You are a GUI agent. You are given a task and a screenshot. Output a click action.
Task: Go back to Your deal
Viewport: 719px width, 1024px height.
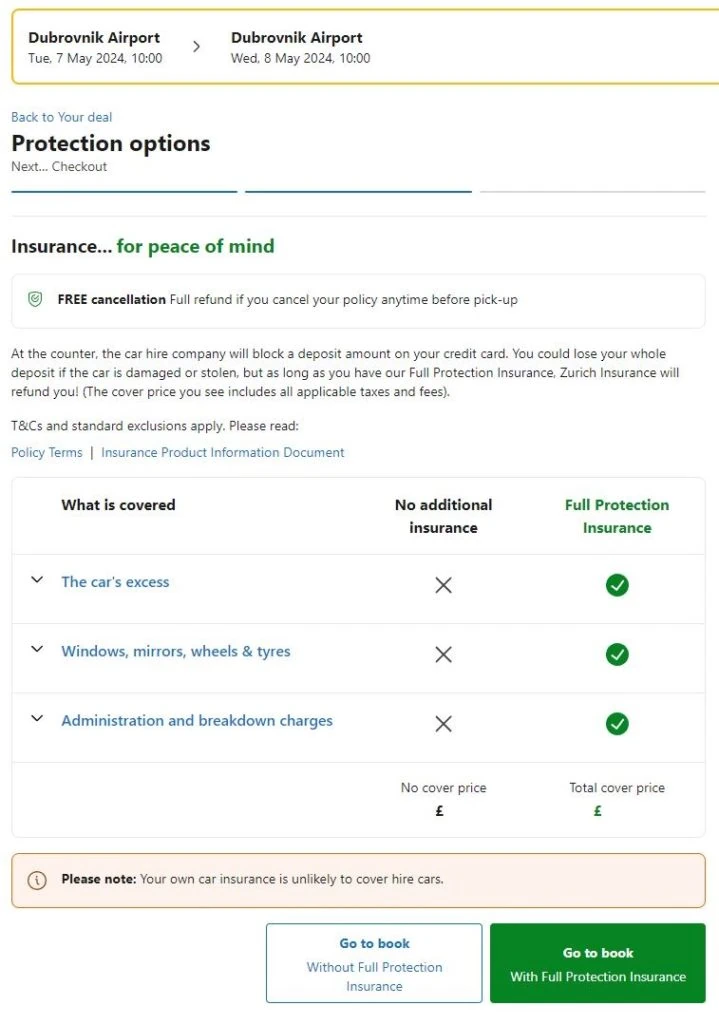coord(61,117)
